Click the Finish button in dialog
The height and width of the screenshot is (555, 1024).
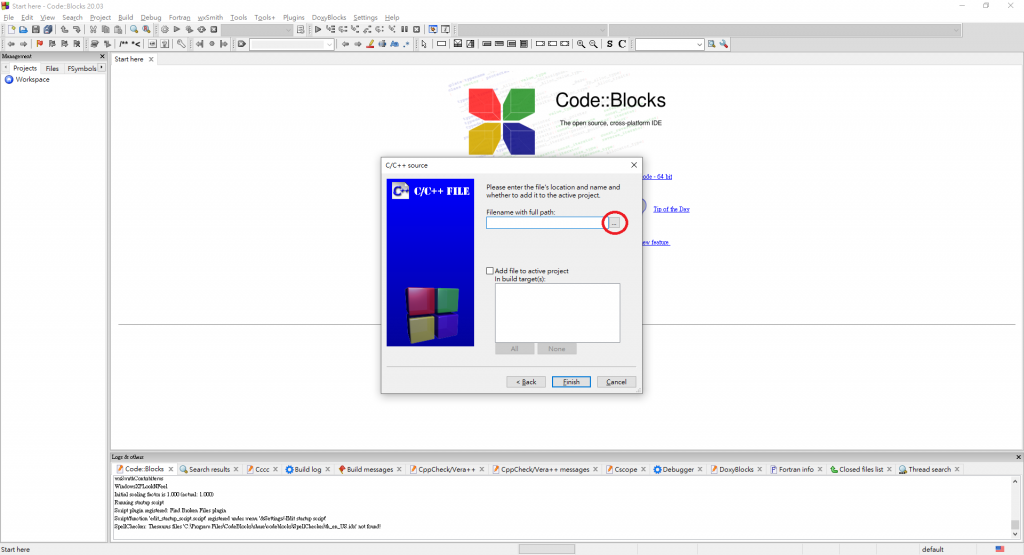(x=571, y=382)
